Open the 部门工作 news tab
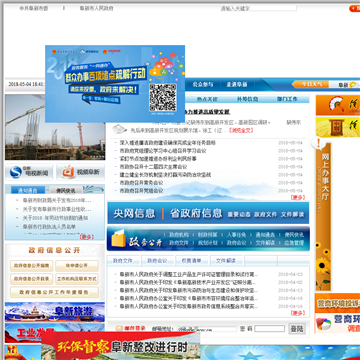 coord(287,99)
